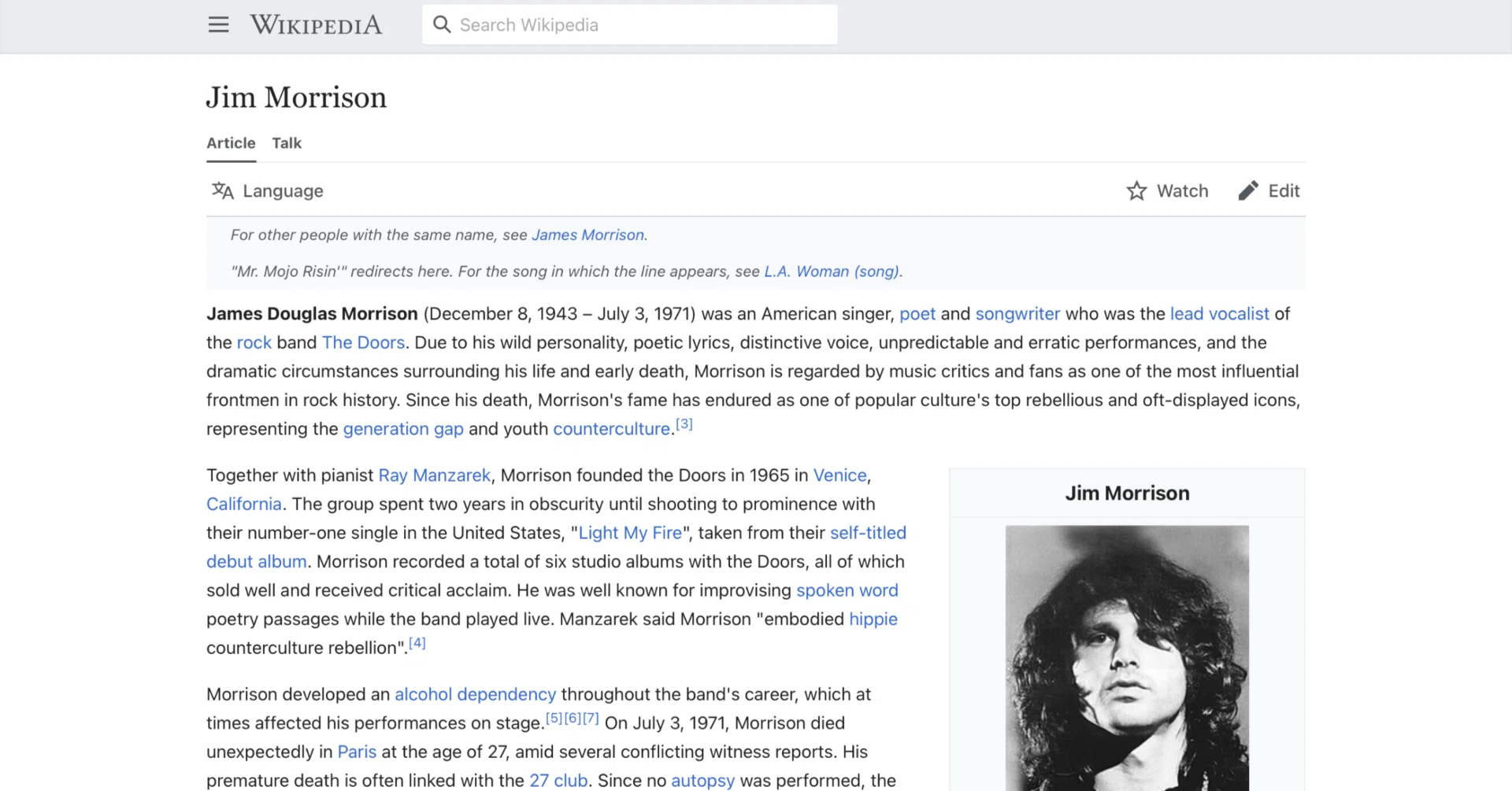Open the 27 club link
The height and width of the screenshot is (791, 1512).
tap(558, 781)
